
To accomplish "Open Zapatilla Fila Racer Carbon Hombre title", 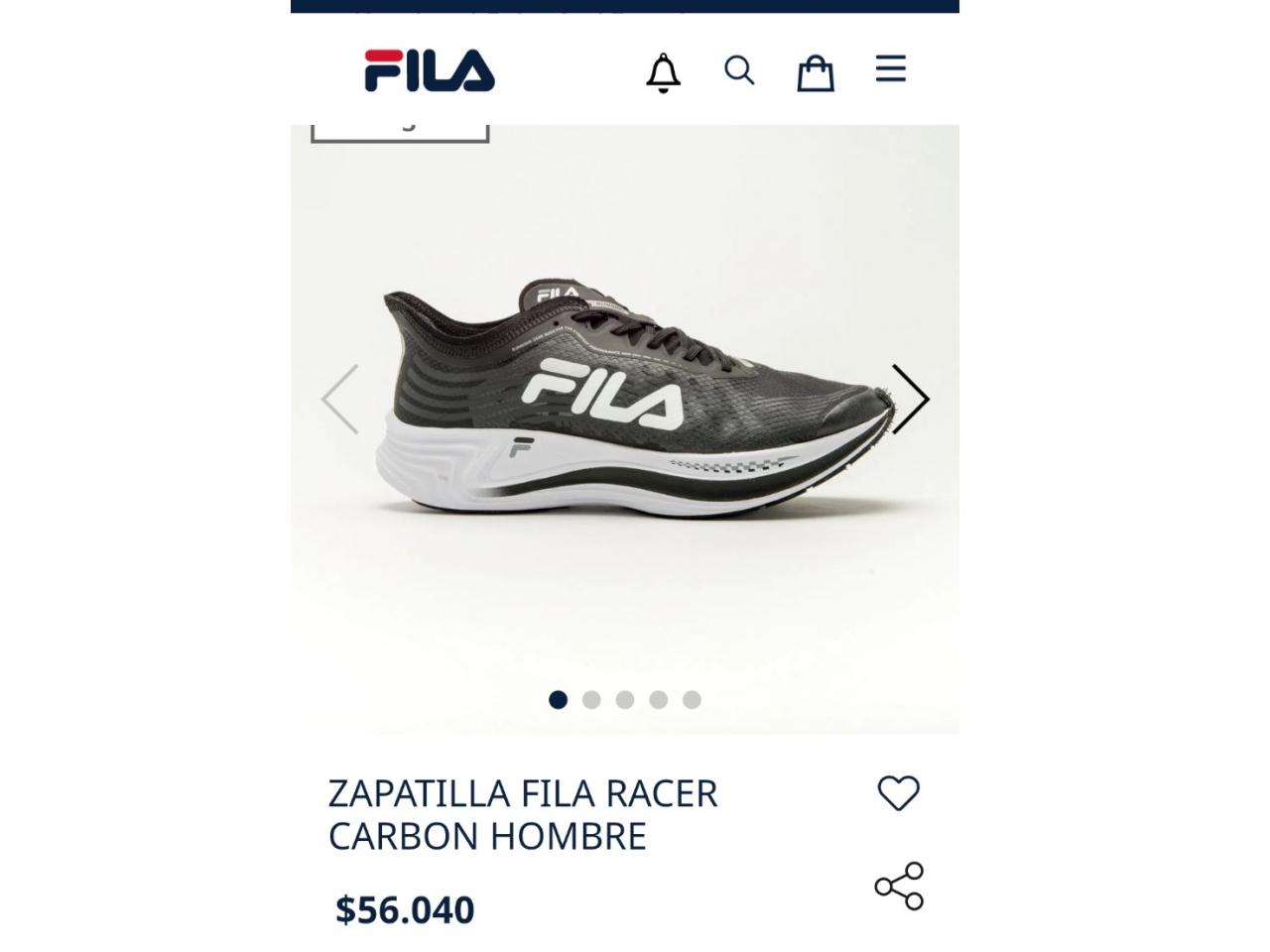I will coord(523,815).
